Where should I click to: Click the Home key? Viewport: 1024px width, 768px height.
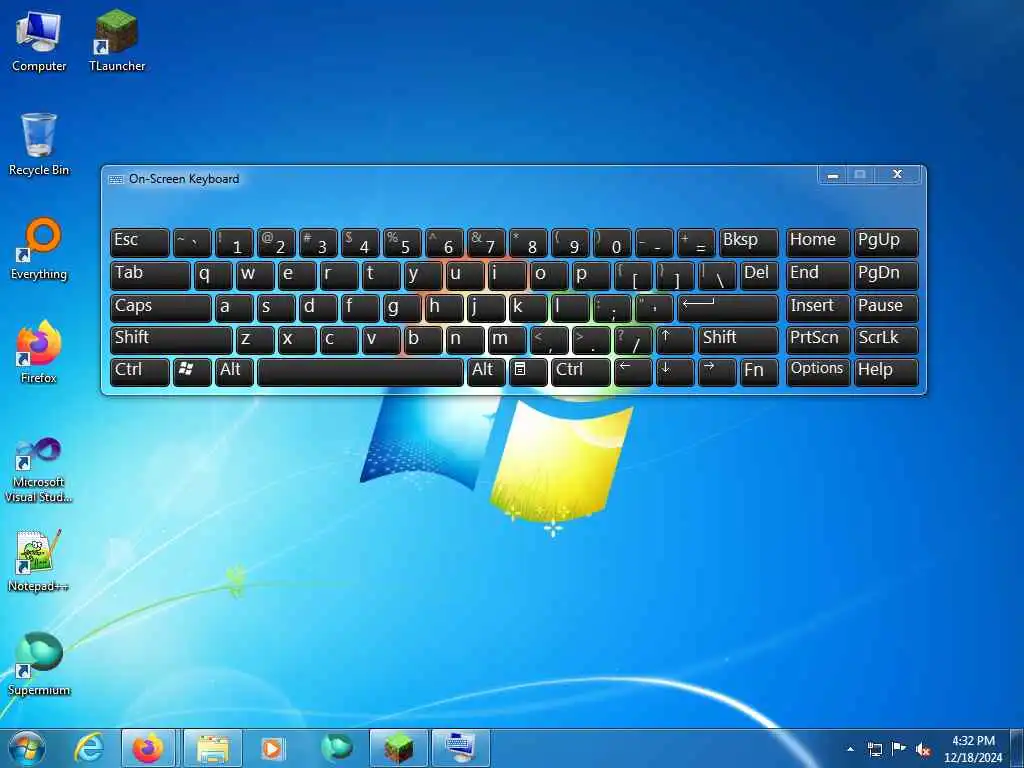pos(818,242)
